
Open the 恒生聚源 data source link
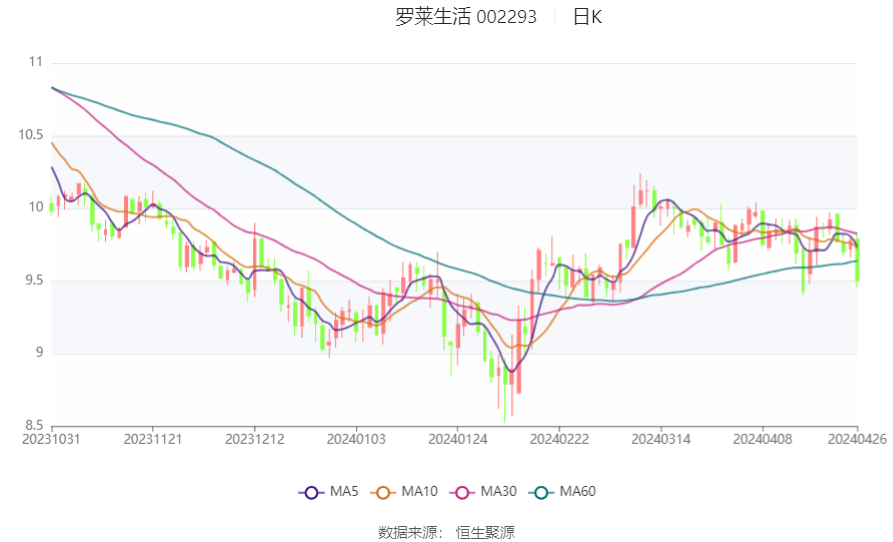[485, 532]
